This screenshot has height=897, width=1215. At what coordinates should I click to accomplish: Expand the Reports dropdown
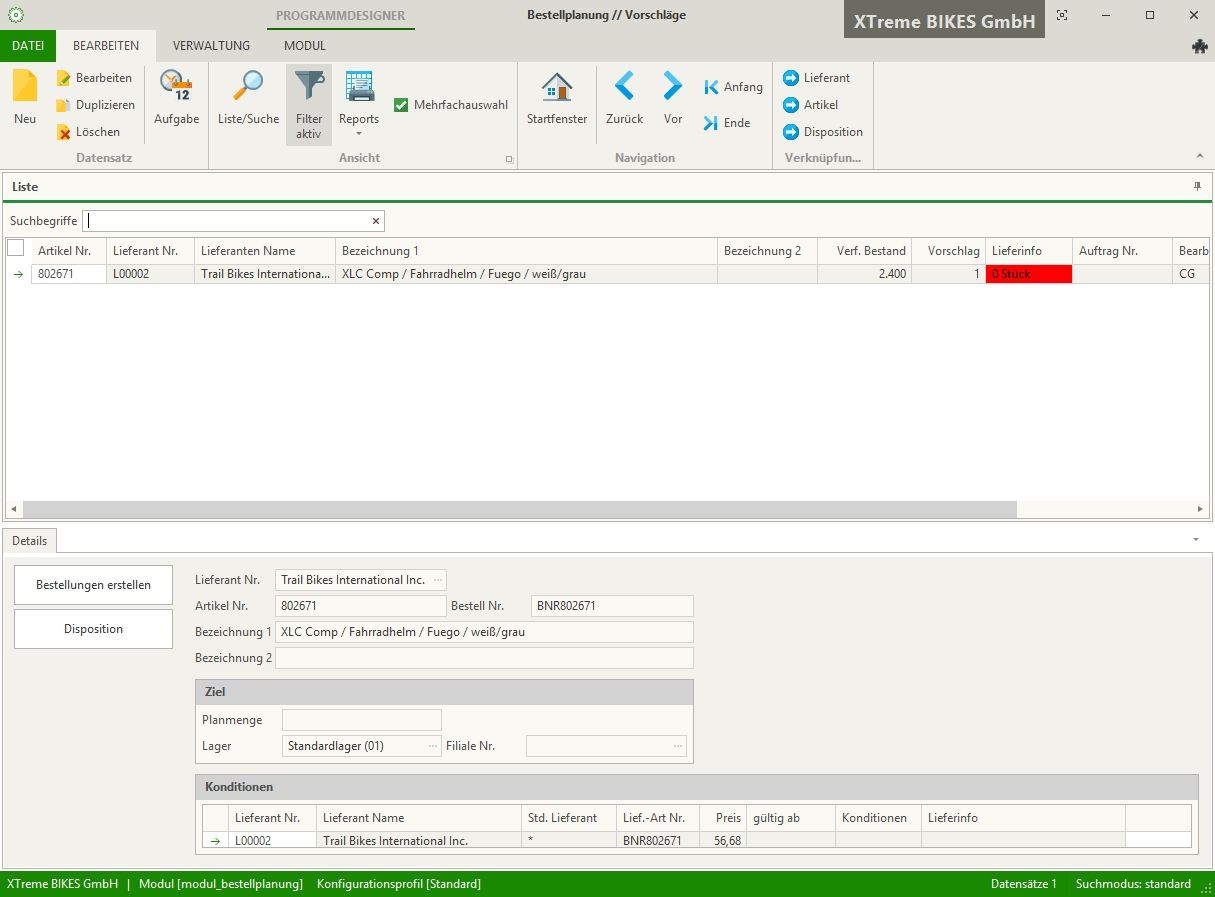pos(358,133)
